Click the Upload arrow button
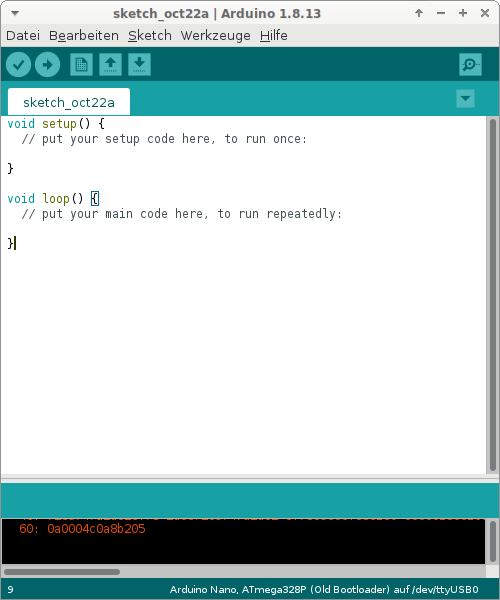 pyautogui.click(x=47, y=65)
